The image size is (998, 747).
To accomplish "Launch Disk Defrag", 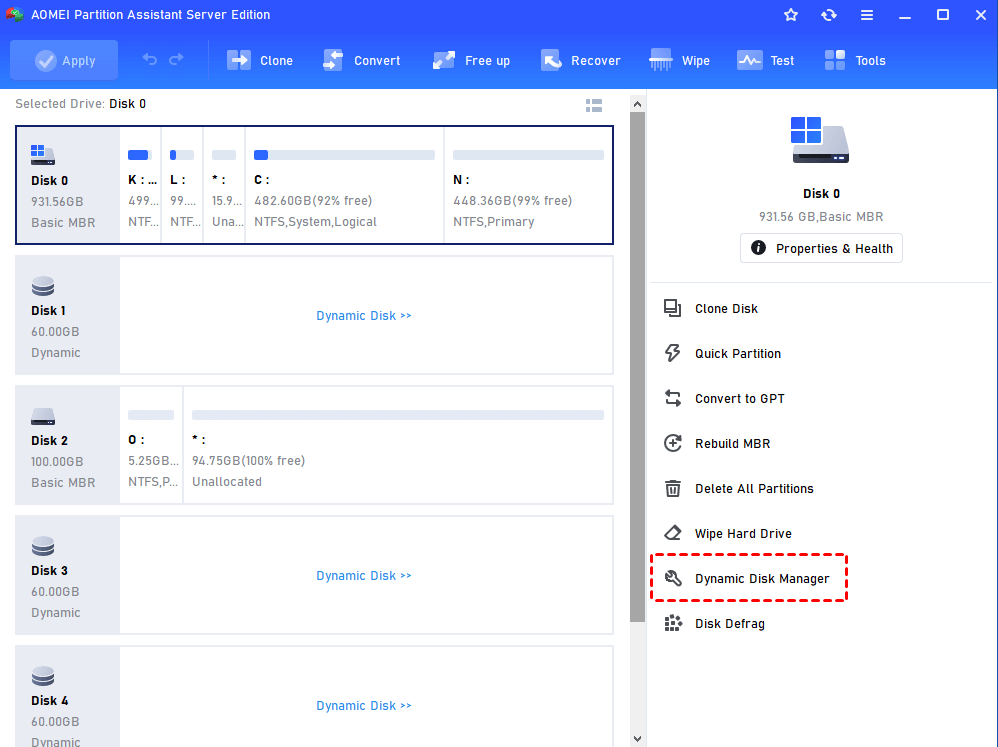I will 714,624.
